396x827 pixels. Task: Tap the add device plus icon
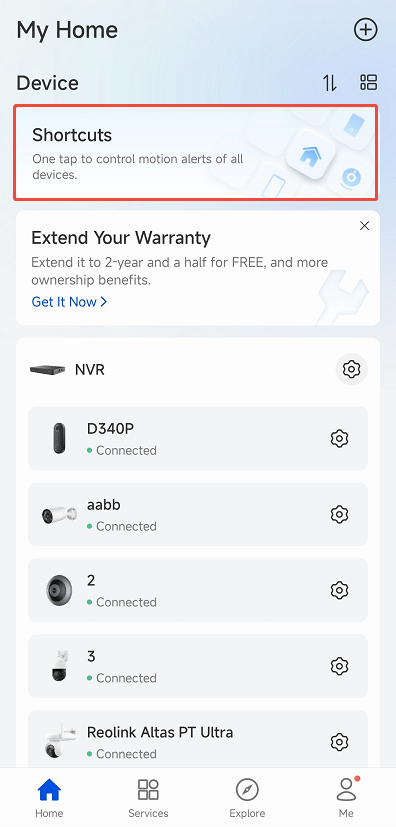coord(365,30)
